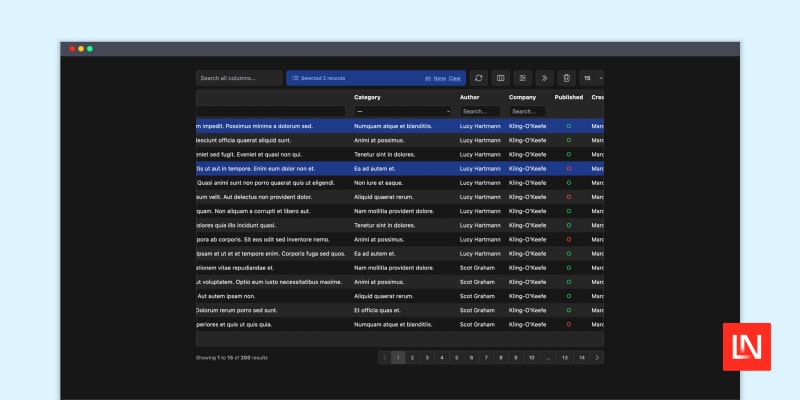Open the per-page count dropdown showing 15

592,78
